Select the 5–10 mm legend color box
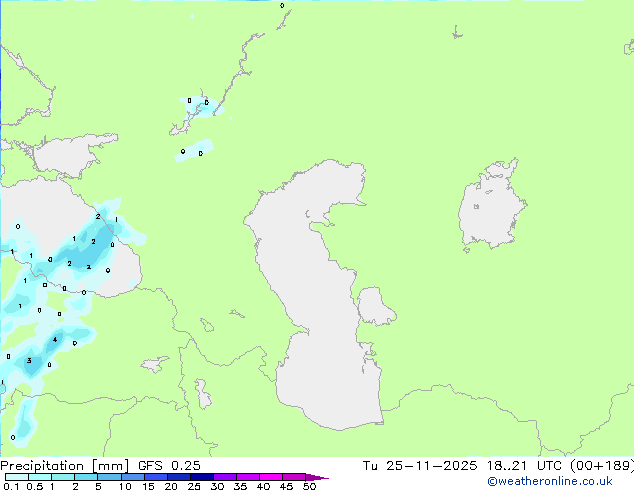The image size is (634, 490). [x=109, y=477]
